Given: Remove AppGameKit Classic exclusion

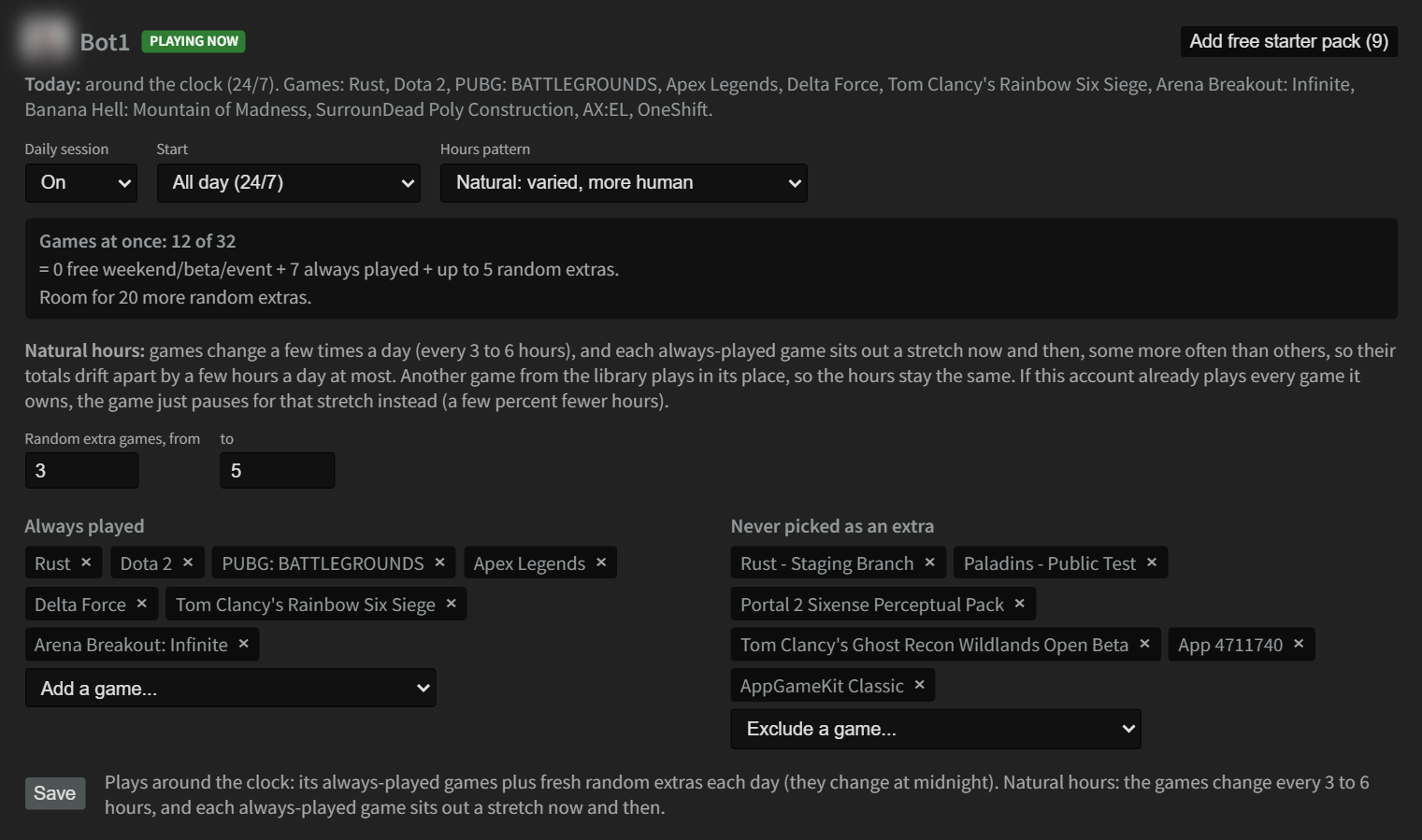Looking at the screenshot, I should coord(920,685).
